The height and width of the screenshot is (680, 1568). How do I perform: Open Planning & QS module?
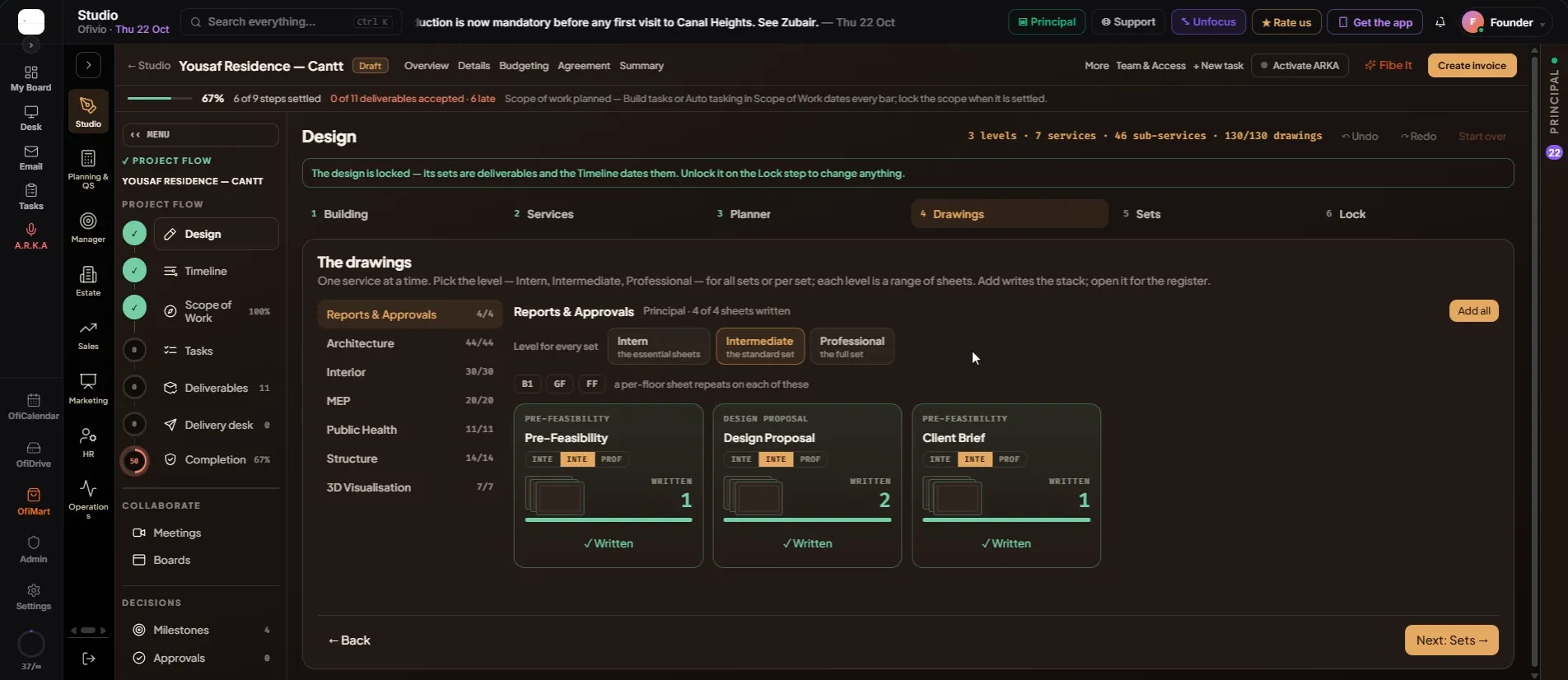click(x=88, y=169)
